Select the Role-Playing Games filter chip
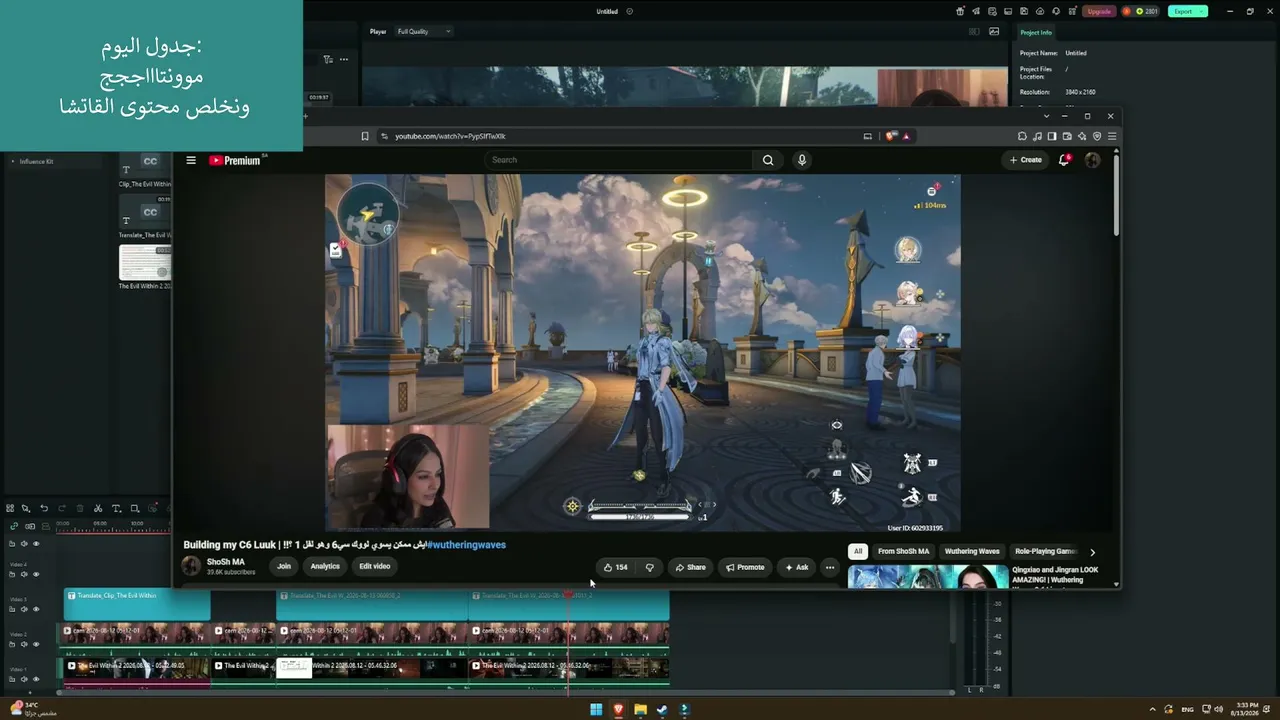Screen dimensions: 1280x720 1044,551
